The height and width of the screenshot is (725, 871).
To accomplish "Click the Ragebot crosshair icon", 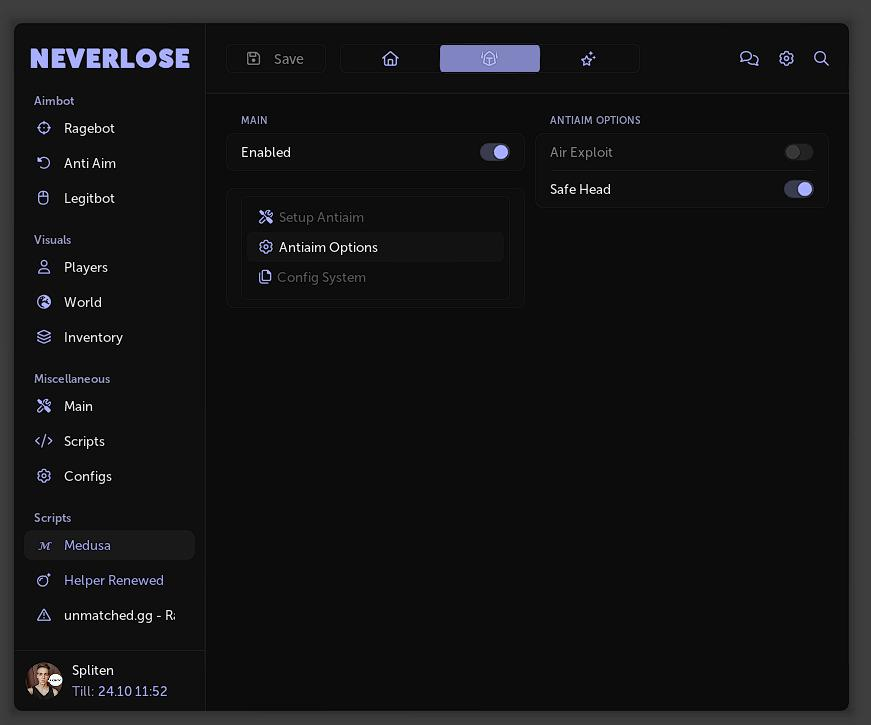I will [44, 128].
